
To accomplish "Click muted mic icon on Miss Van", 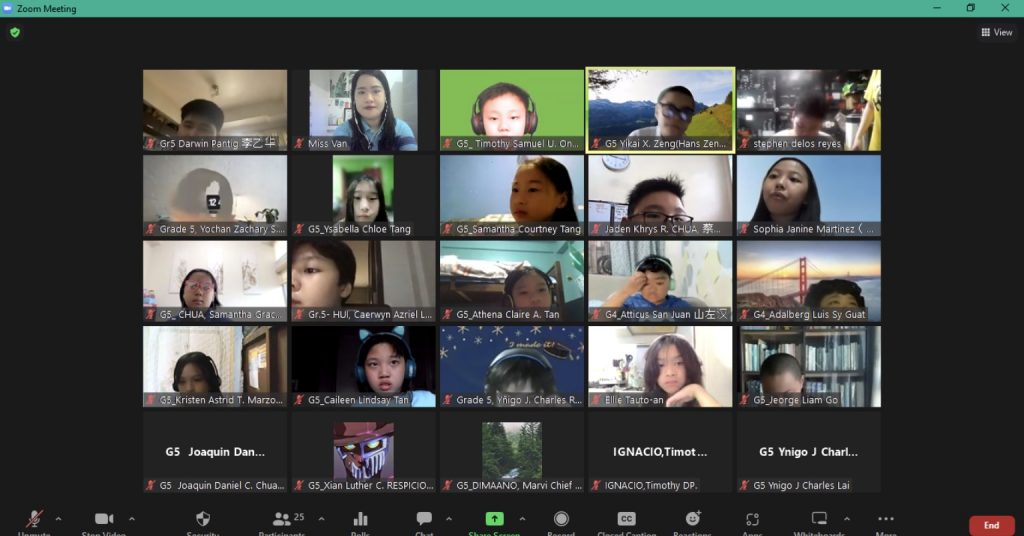I will tap(299, 144).
